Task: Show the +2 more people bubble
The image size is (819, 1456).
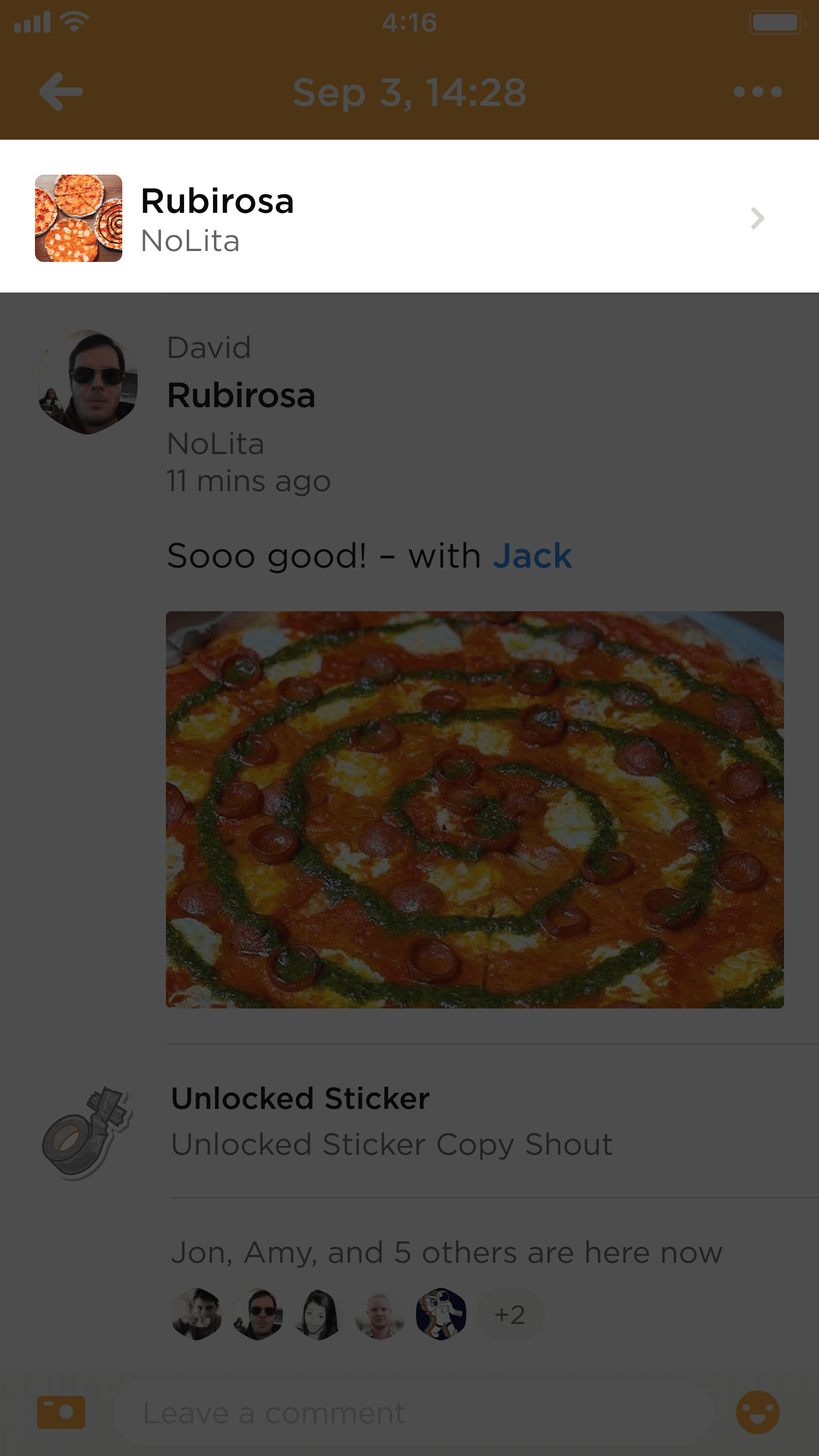Action: point(509,1314)
